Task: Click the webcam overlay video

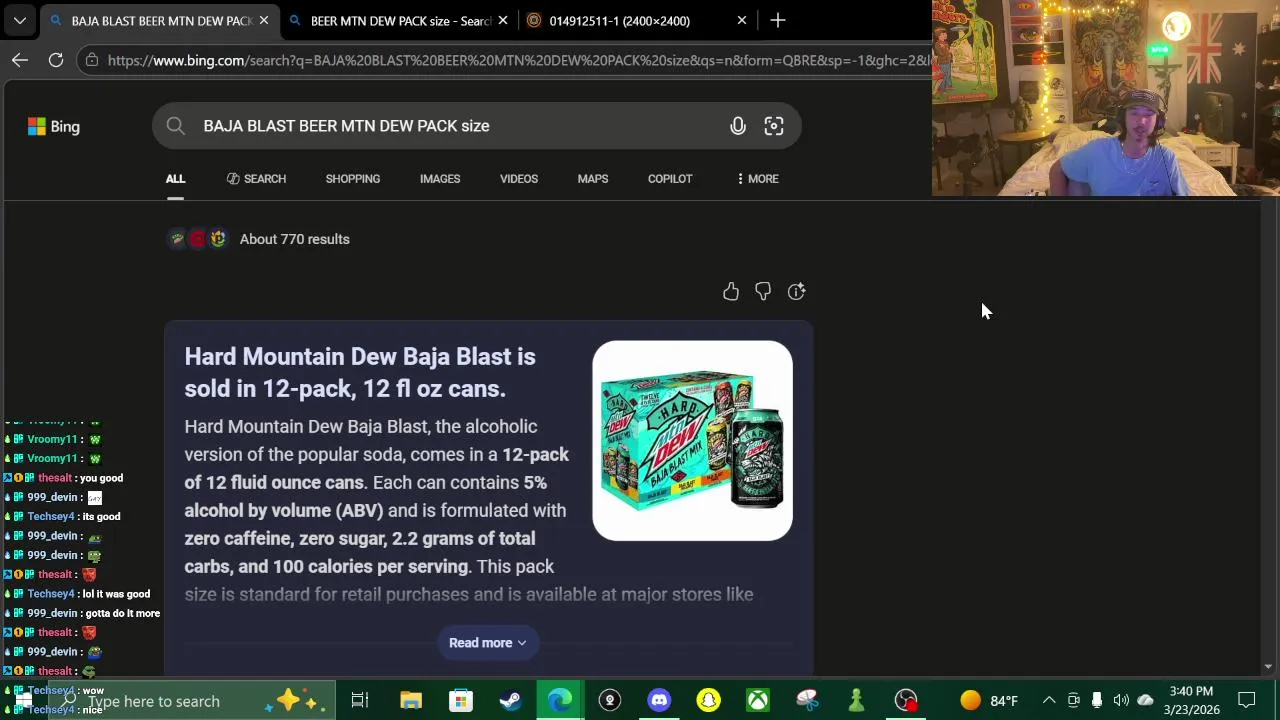Action: 1106,98
